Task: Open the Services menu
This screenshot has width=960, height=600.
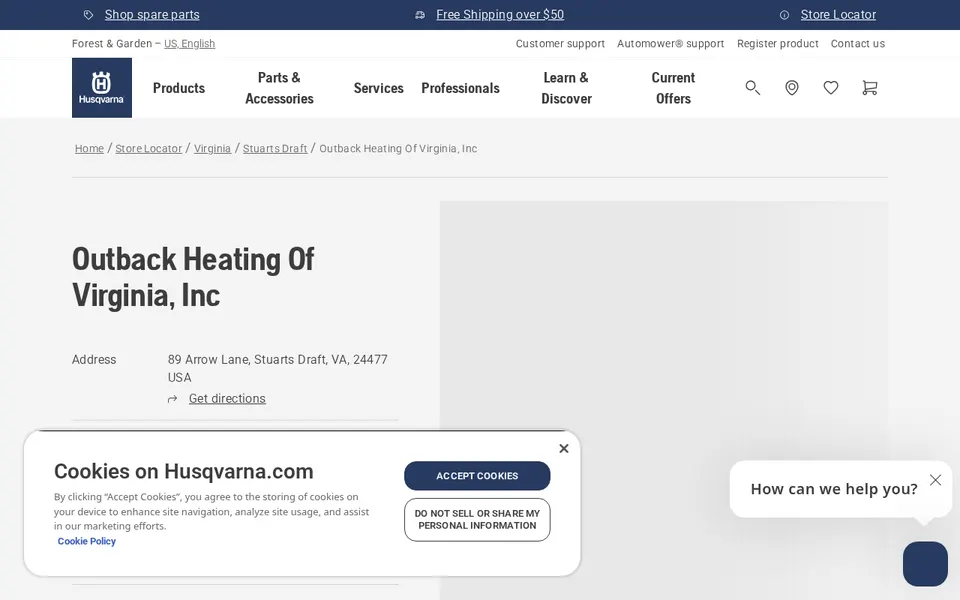Action: click(x=378, y=88)
